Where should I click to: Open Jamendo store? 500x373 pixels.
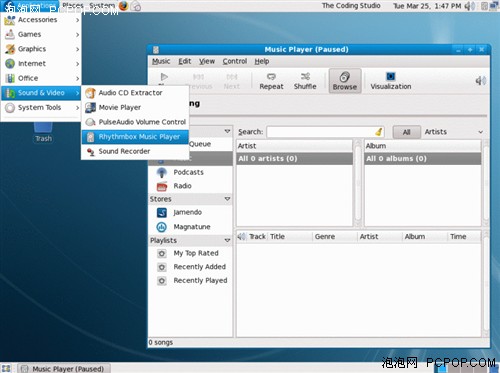187,212
